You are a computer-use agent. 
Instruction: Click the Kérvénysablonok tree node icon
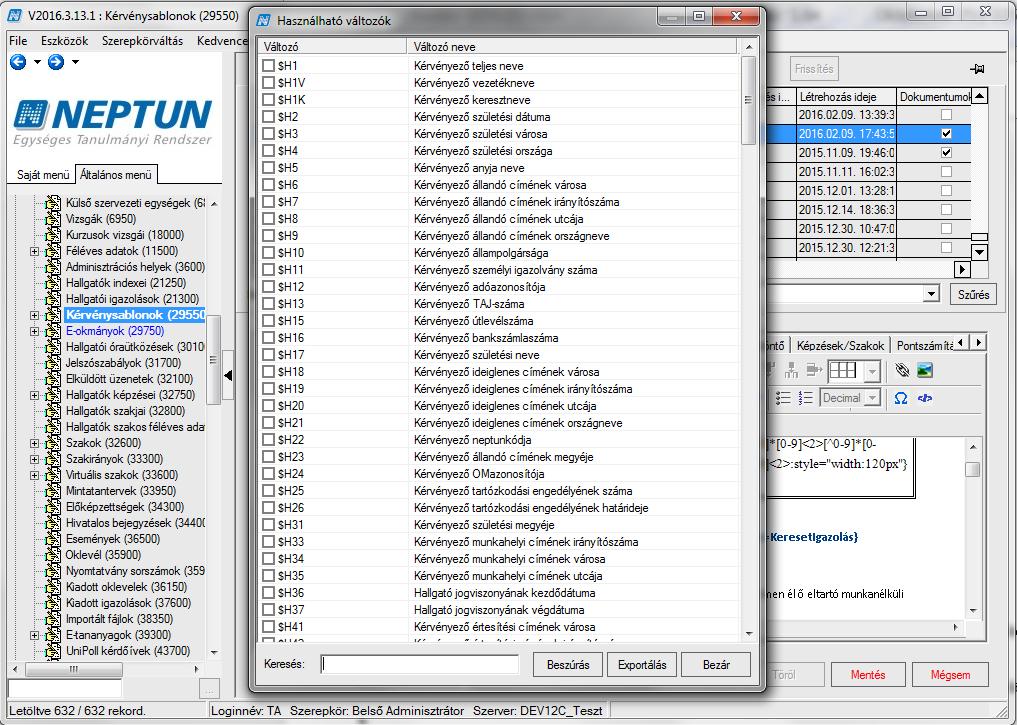(x=53, y=315)
